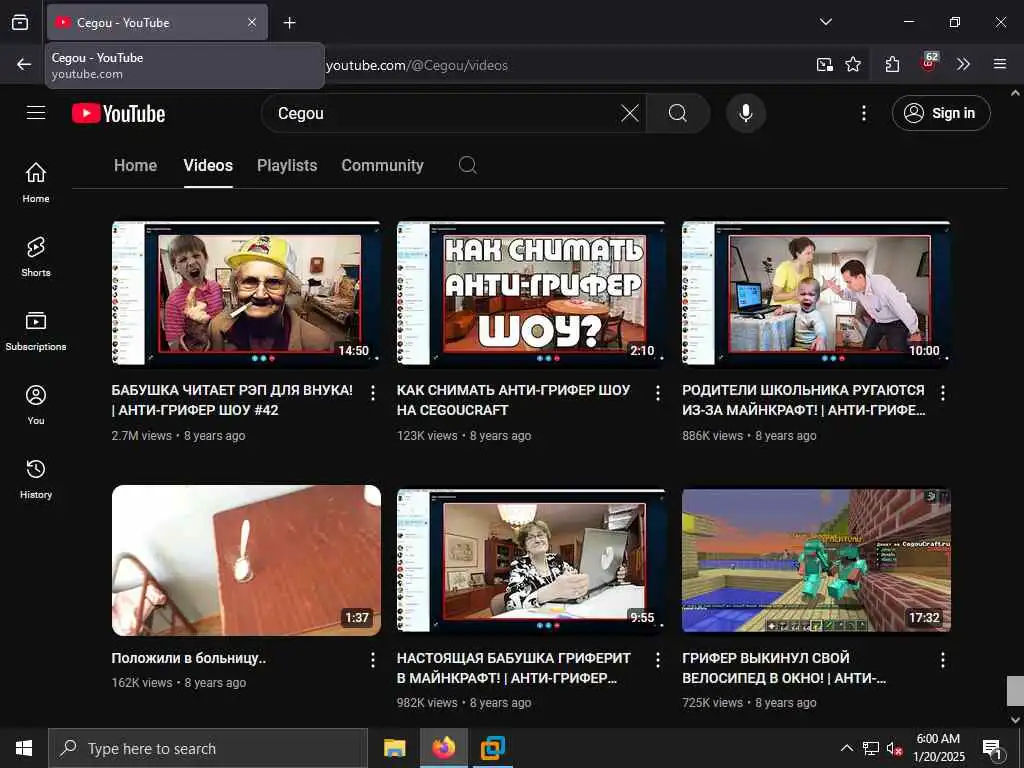Open title РОДИТЕЛИ ШКОЛЬНИКА РУГАЮТСЯ
The width and height of the screenshot is (1024, 768).
pyautogui.click(x=803, y=400)
